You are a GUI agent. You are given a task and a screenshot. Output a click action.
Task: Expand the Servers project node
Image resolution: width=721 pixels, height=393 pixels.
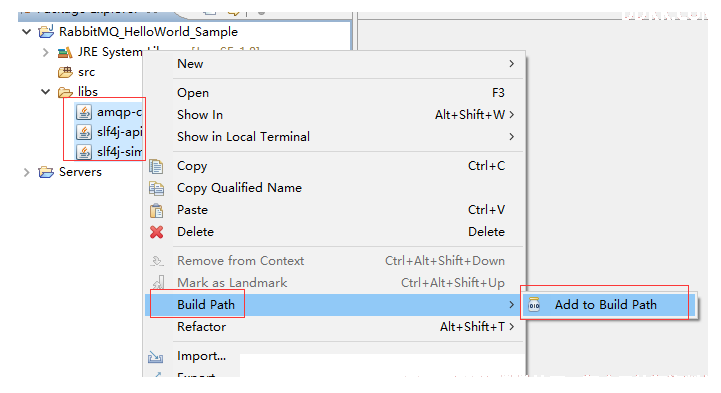(x=27, y=172)
